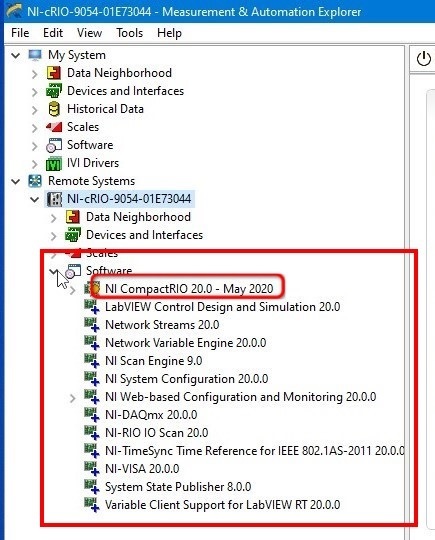Click the Scales icon under My System
Viewport: 435px width, 540px height.
click(54, 127)
